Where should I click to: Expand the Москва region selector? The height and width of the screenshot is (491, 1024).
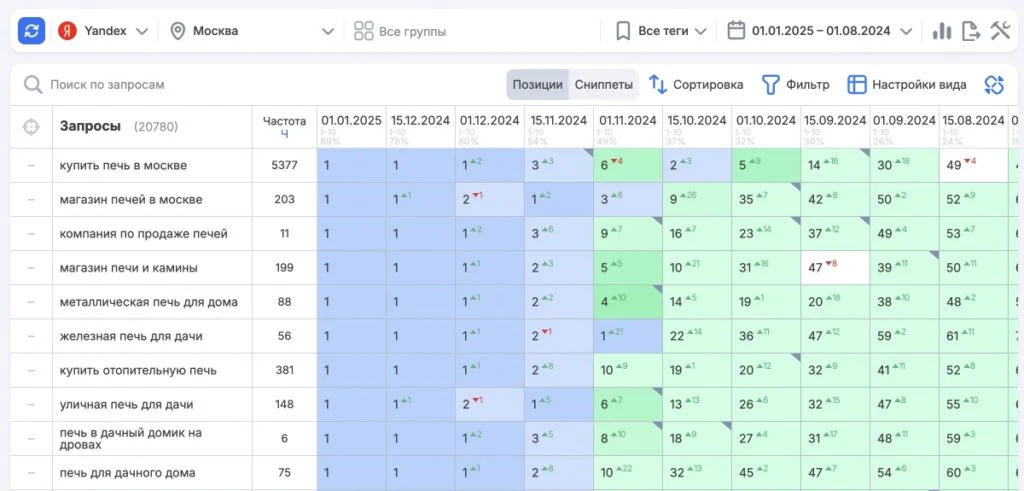[x=252, y=31]
